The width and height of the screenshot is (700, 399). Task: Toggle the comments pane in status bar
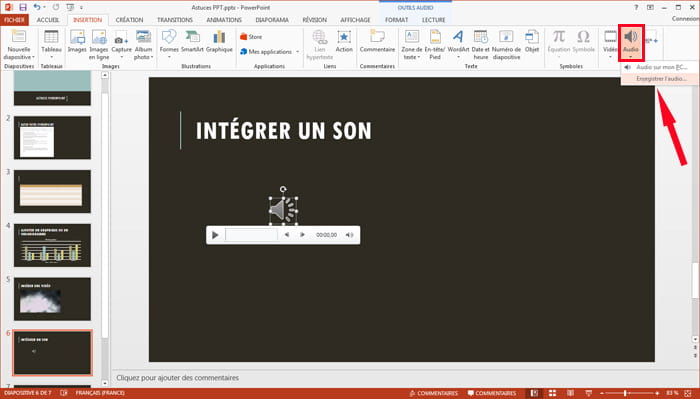(492, 393)
